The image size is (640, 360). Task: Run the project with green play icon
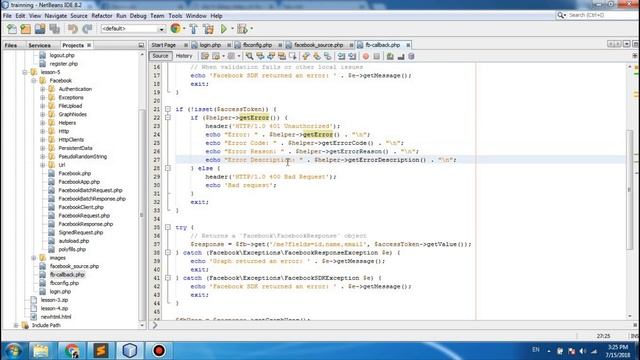pos(224,29)
